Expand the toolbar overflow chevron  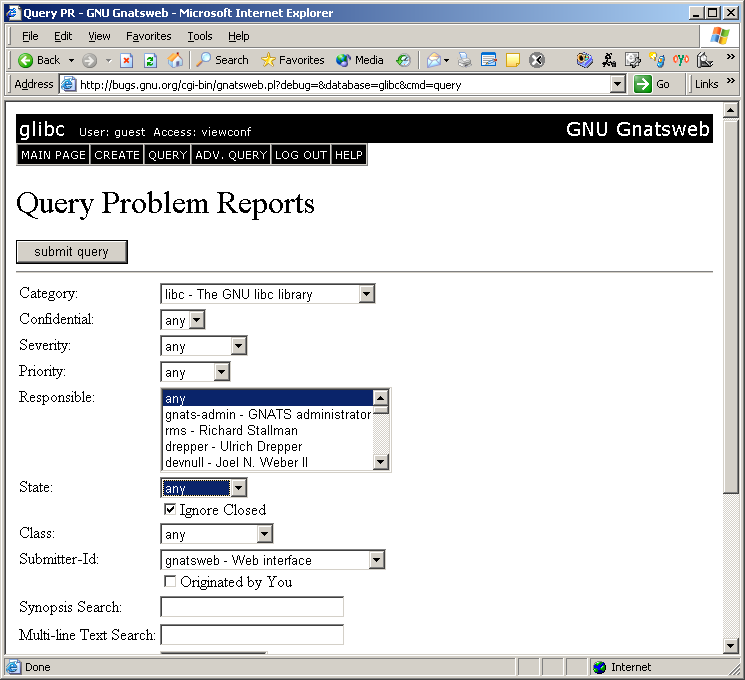(730, 57)
